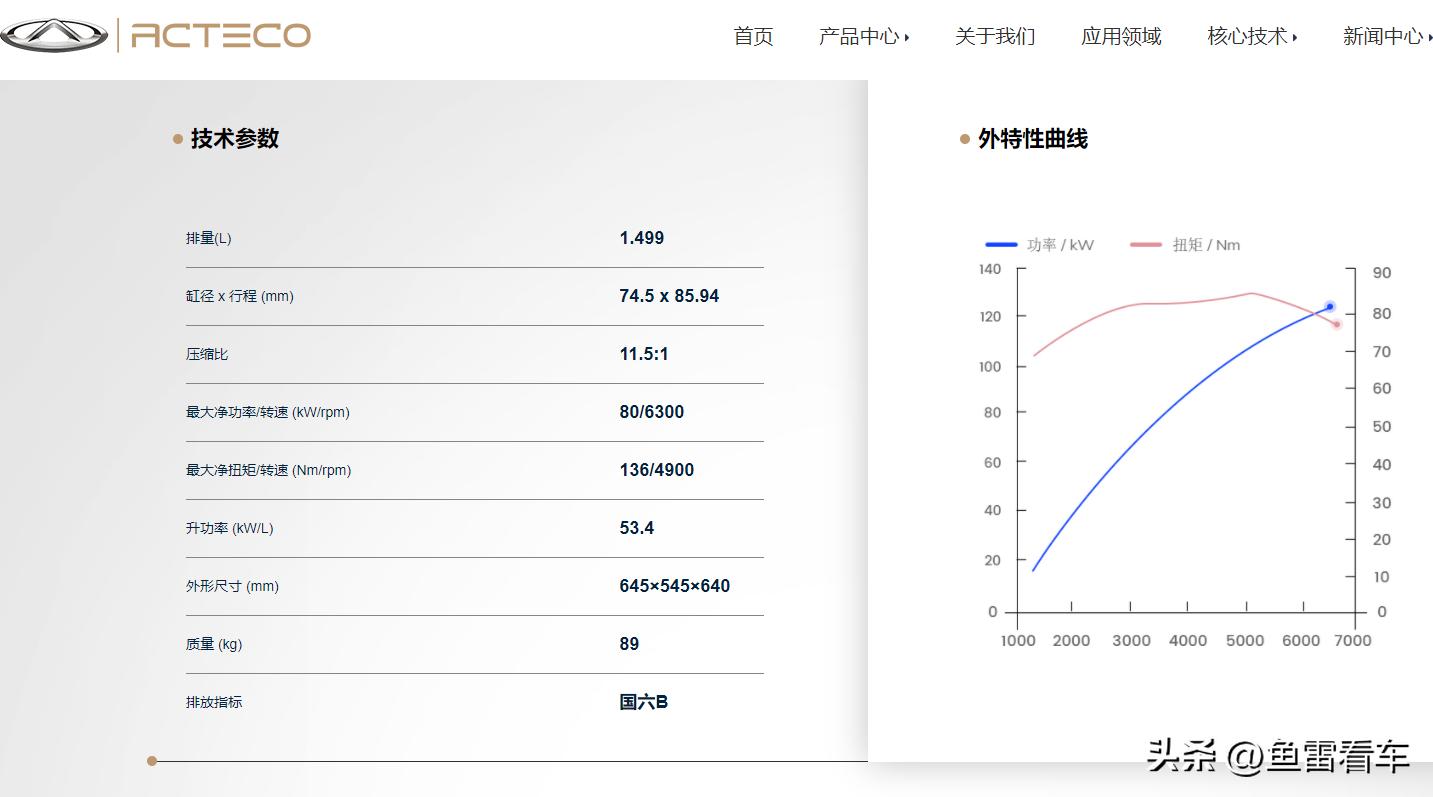Click the blue 功率/kW legend line icon
1433x797 pixels.
(1002, 244)
